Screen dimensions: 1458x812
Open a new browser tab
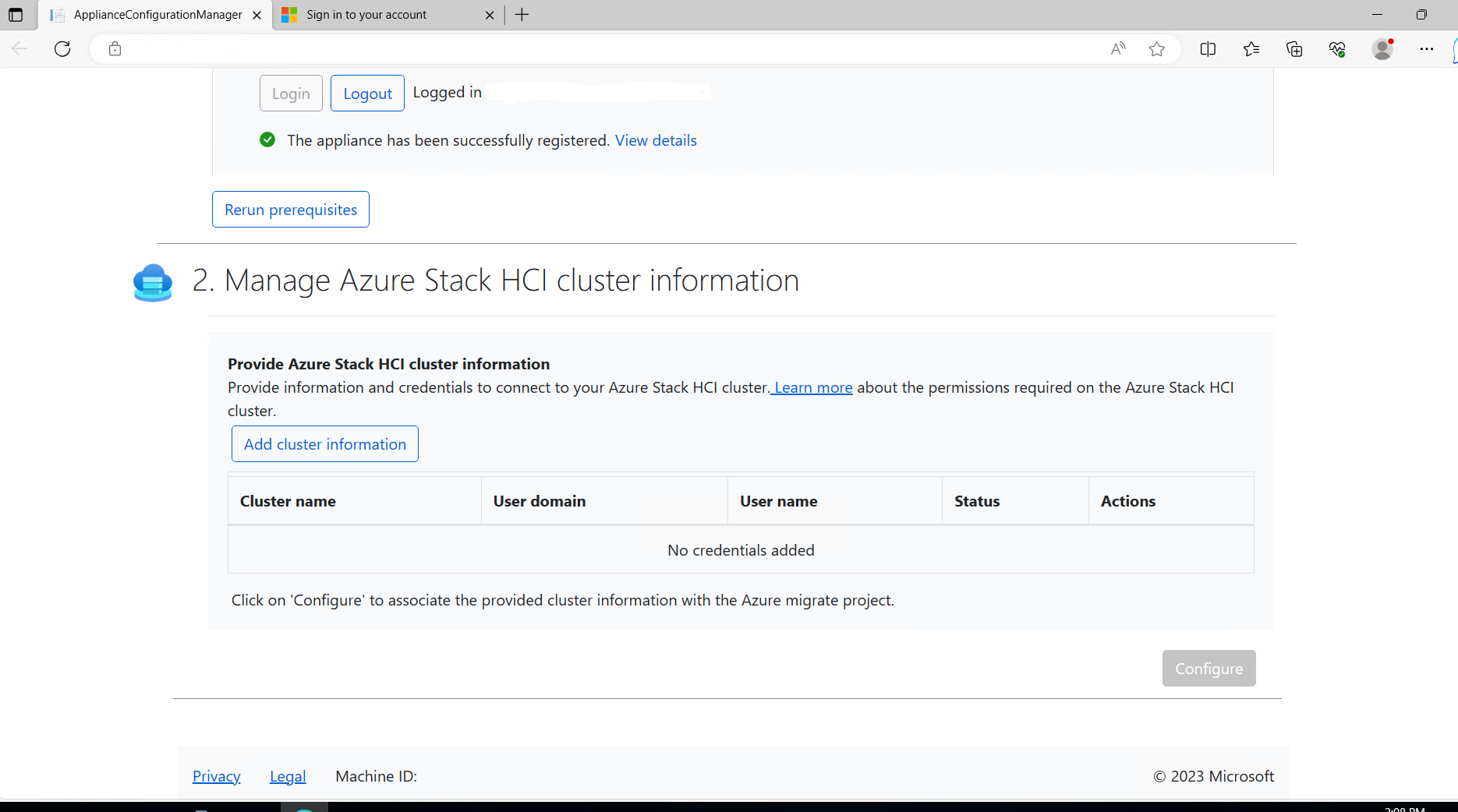tap(522, 15)
